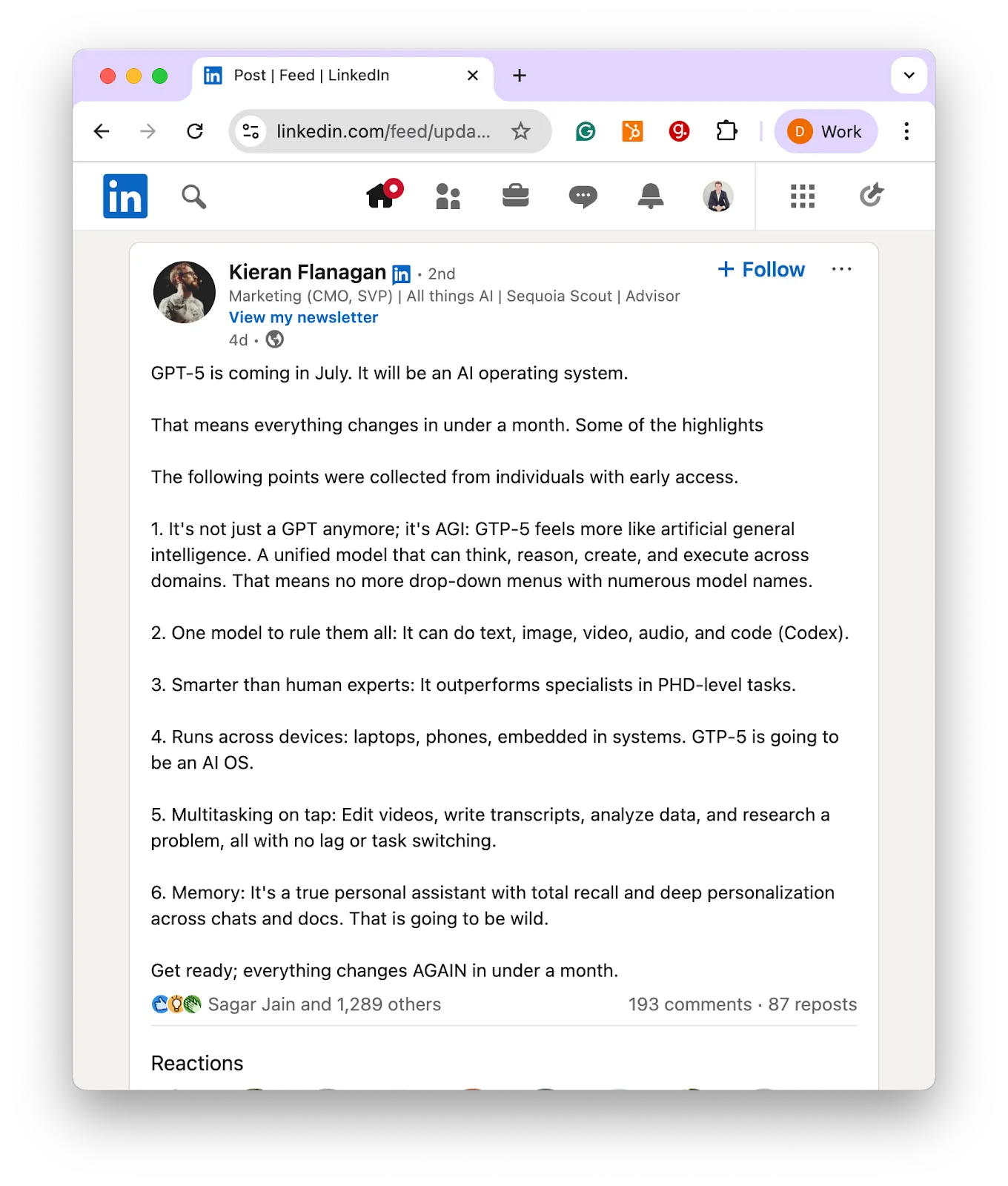Click the address bar URL
Screen dimensions: 1008x1186
(383, 131)
